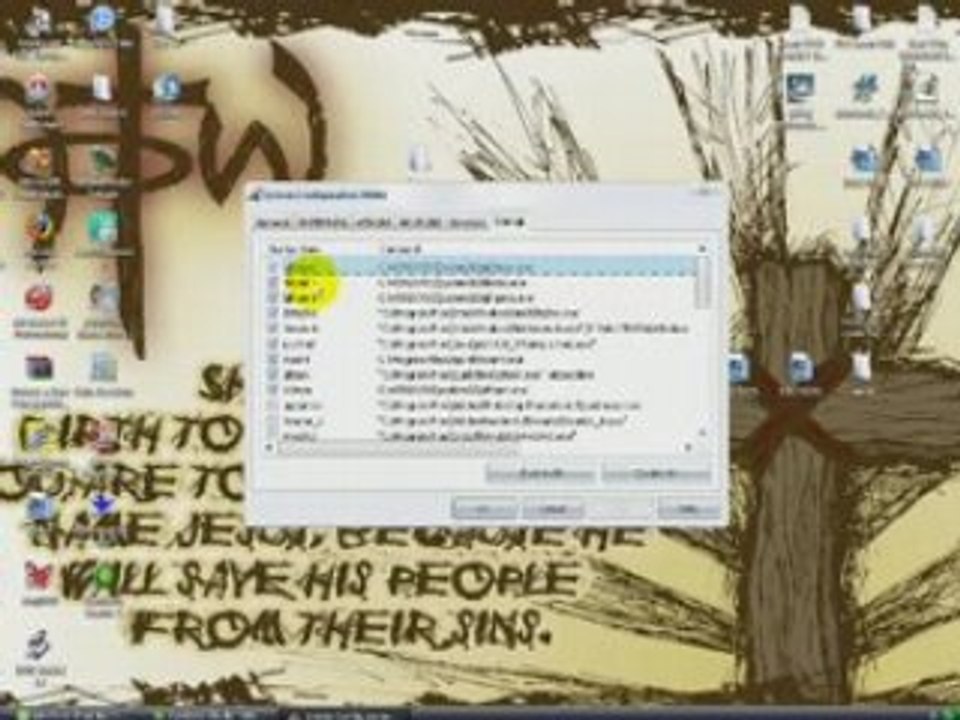The image size is (960, 720).
Task: Select the blue splat-shaped icon on the right side of the desktop
Action: pos(864,89)
